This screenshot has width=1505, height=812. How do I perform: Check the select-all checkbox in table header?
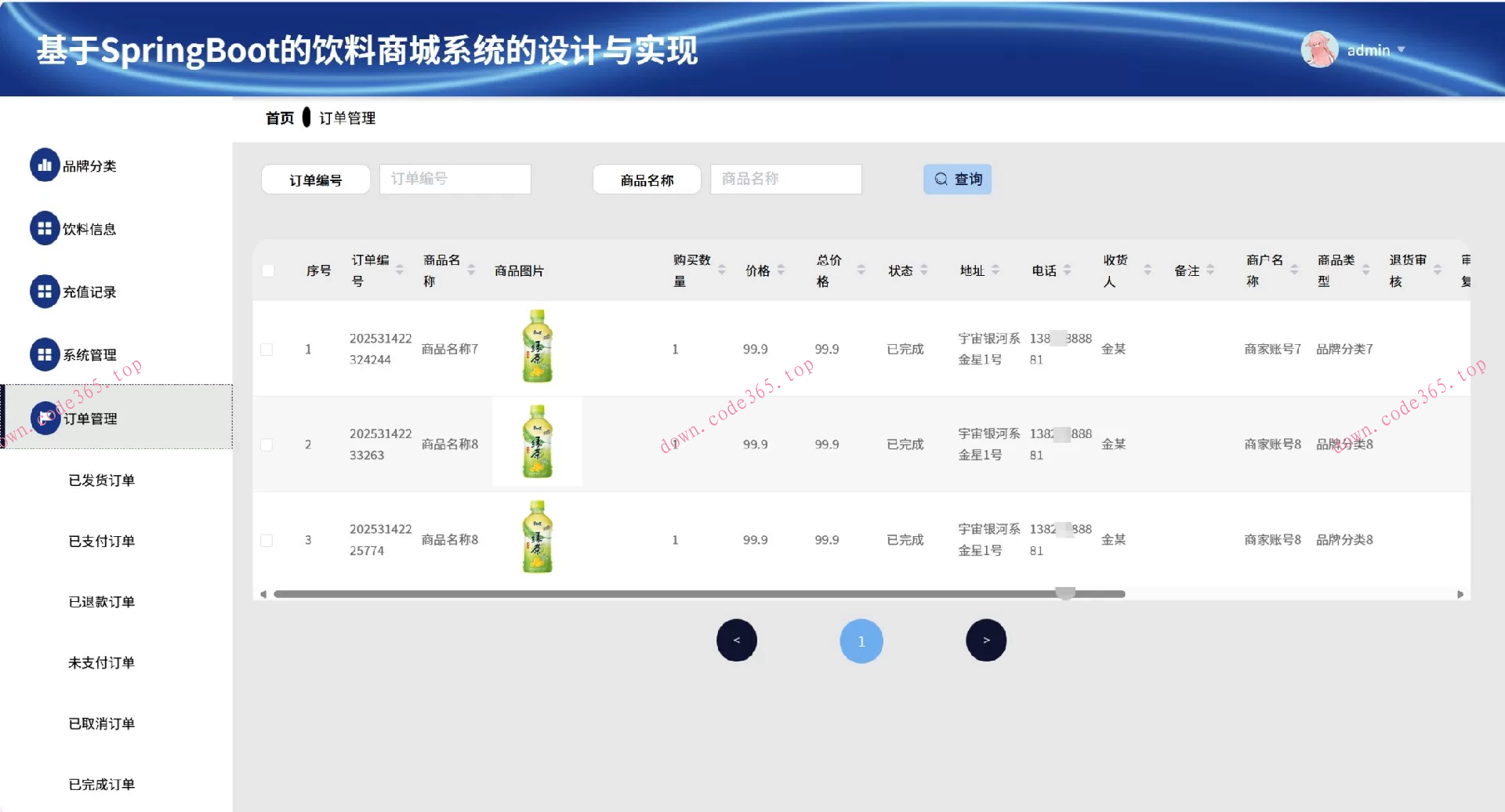pos(267,270)
